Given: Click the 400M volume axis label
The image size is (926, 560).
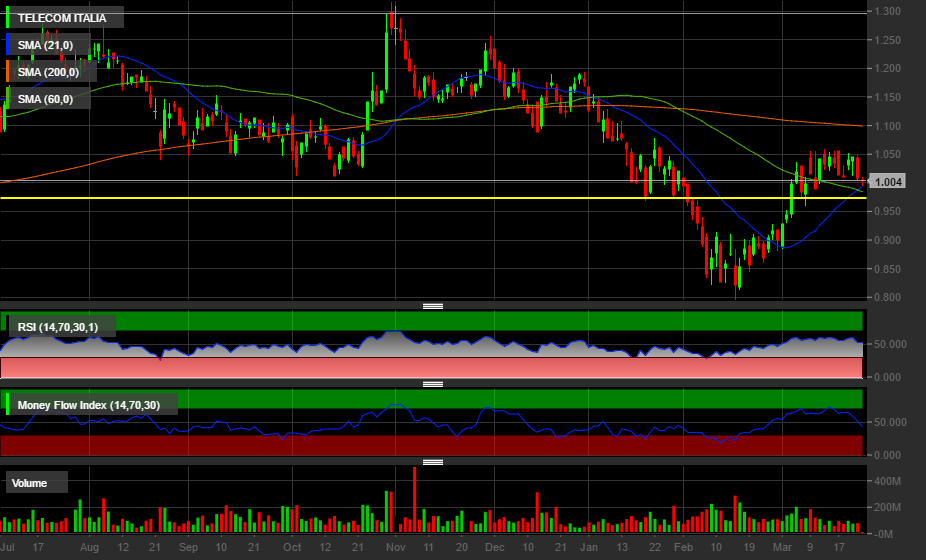Looking at the screenshot, I should pos(888,481).
